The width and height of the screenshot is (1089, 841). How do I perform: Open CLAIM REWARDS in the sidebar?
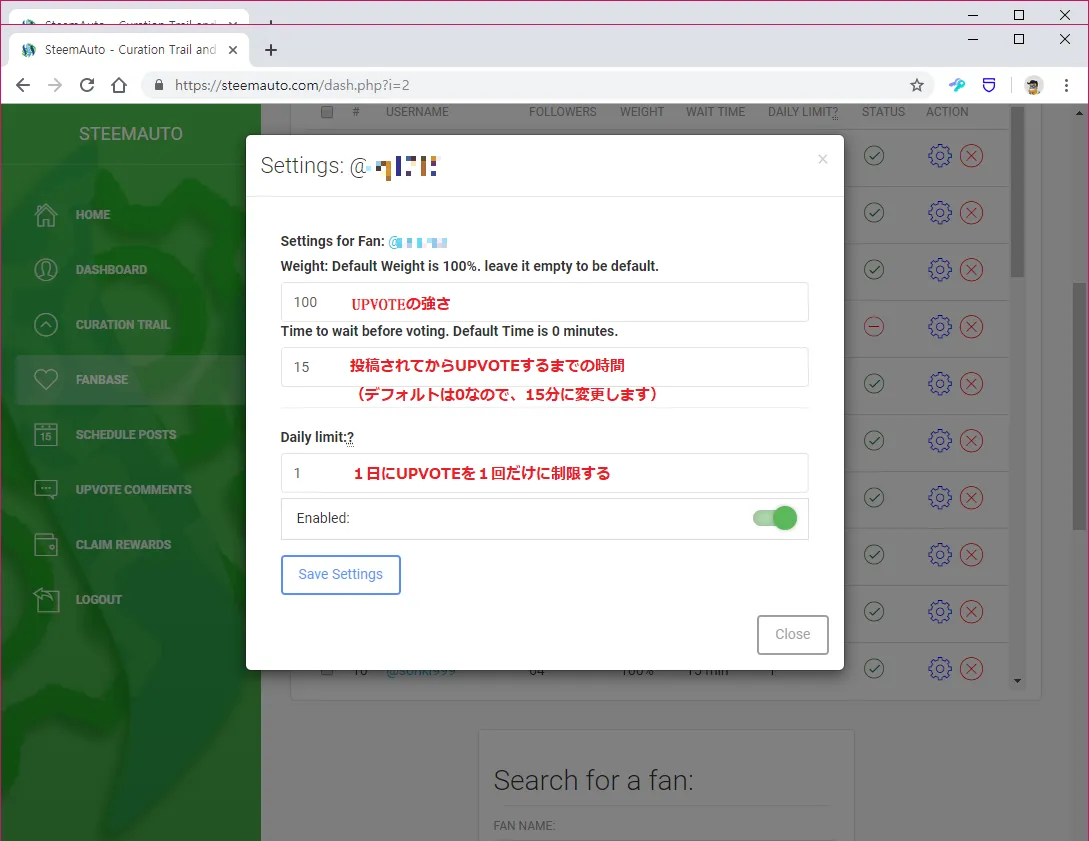pos(123,544)
